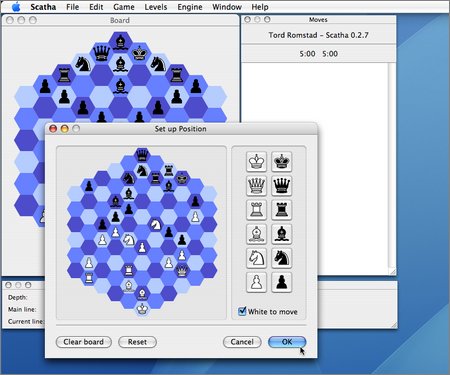The height and width of the screenshot is (375, 450).
Task: Close the Set up Position dialog
Action: [x=53, y=129]
